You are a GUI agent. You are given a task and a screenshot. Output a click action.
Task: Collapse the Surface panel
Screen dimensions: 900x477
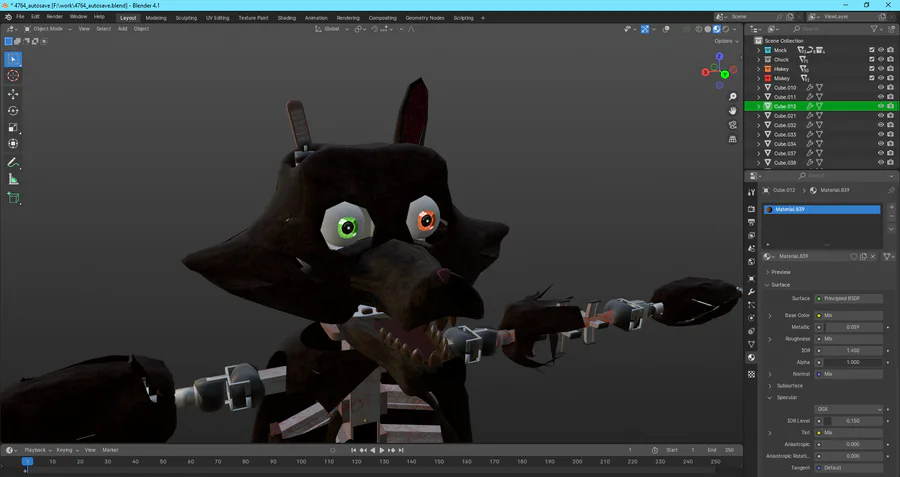click(x=780, y=285)
